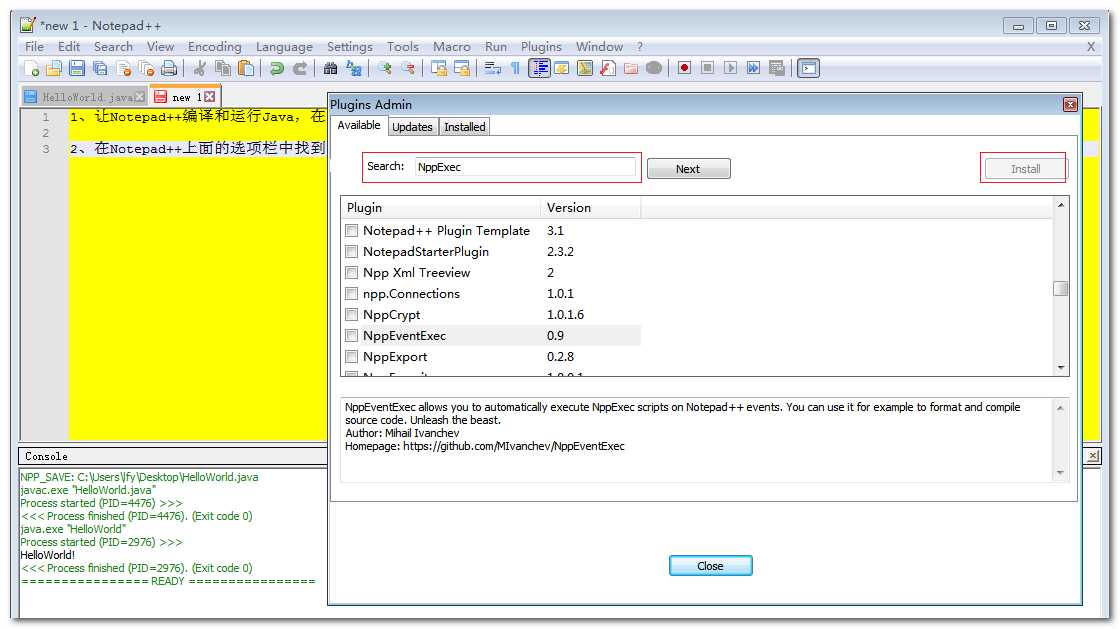Click the Cut scissors icon
Screen dimensions: 1120x629
pos(200,69)
